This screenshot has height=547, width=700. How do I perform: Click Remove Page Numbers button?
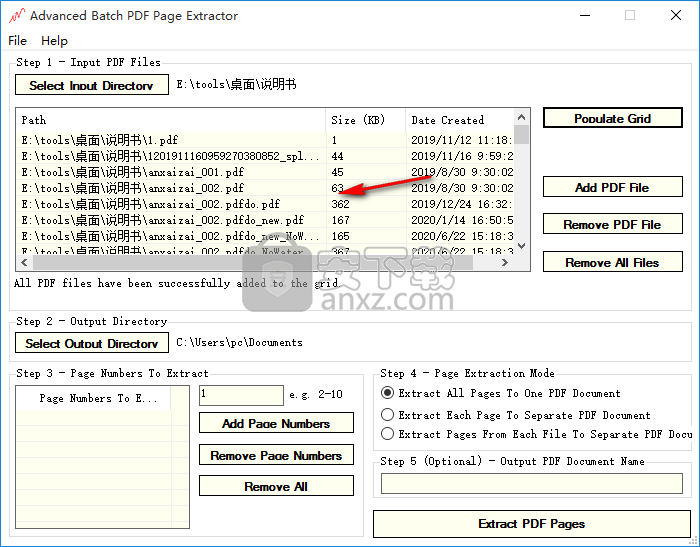[276, 455]
